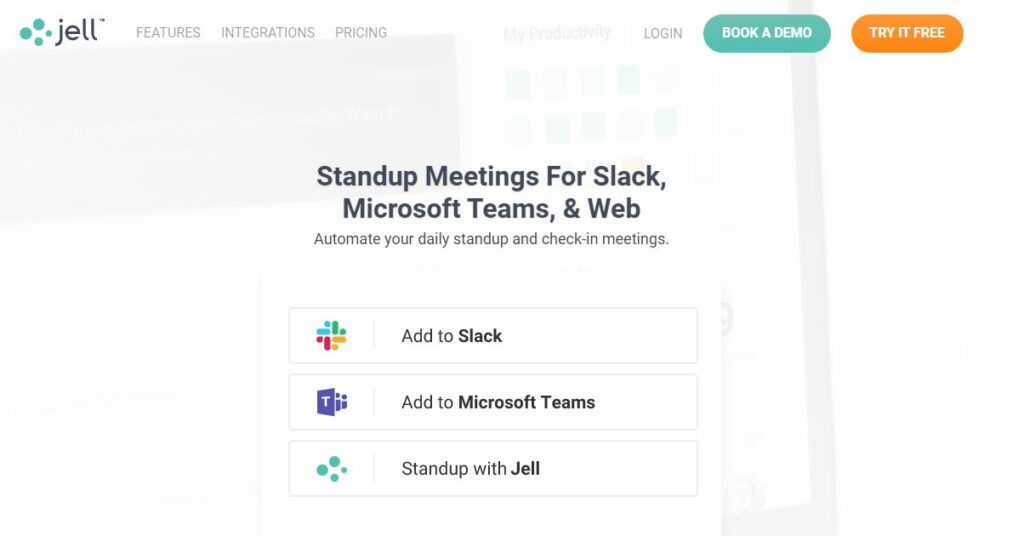Image resolution: width=1024 pixels, height=536 pixels.
Task: Select the teal Book a Demo button
Action: coord(767,33)
